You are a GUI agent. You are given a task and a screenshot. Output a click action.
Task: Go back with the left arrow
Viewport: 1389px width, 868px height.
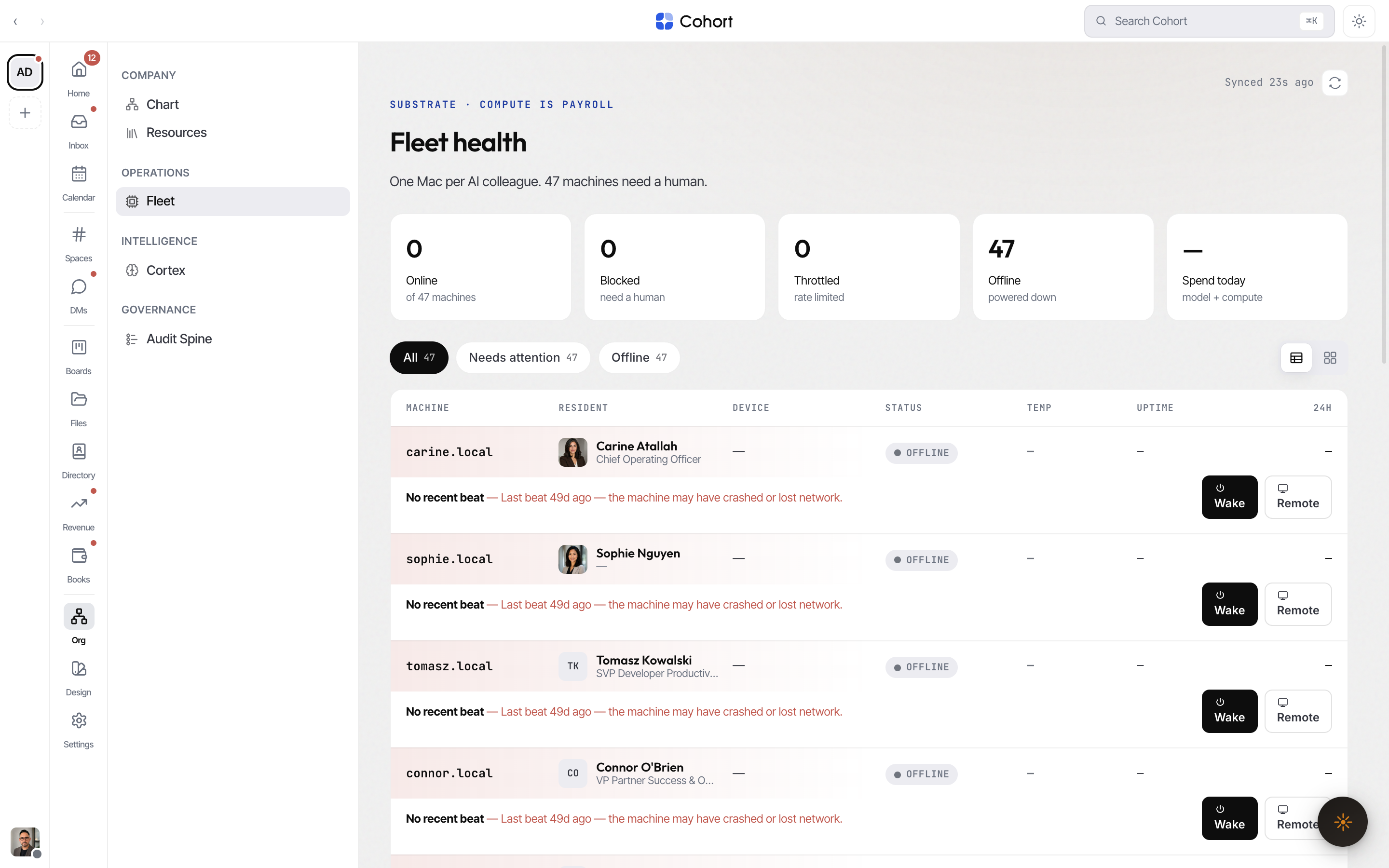point(15,22)
